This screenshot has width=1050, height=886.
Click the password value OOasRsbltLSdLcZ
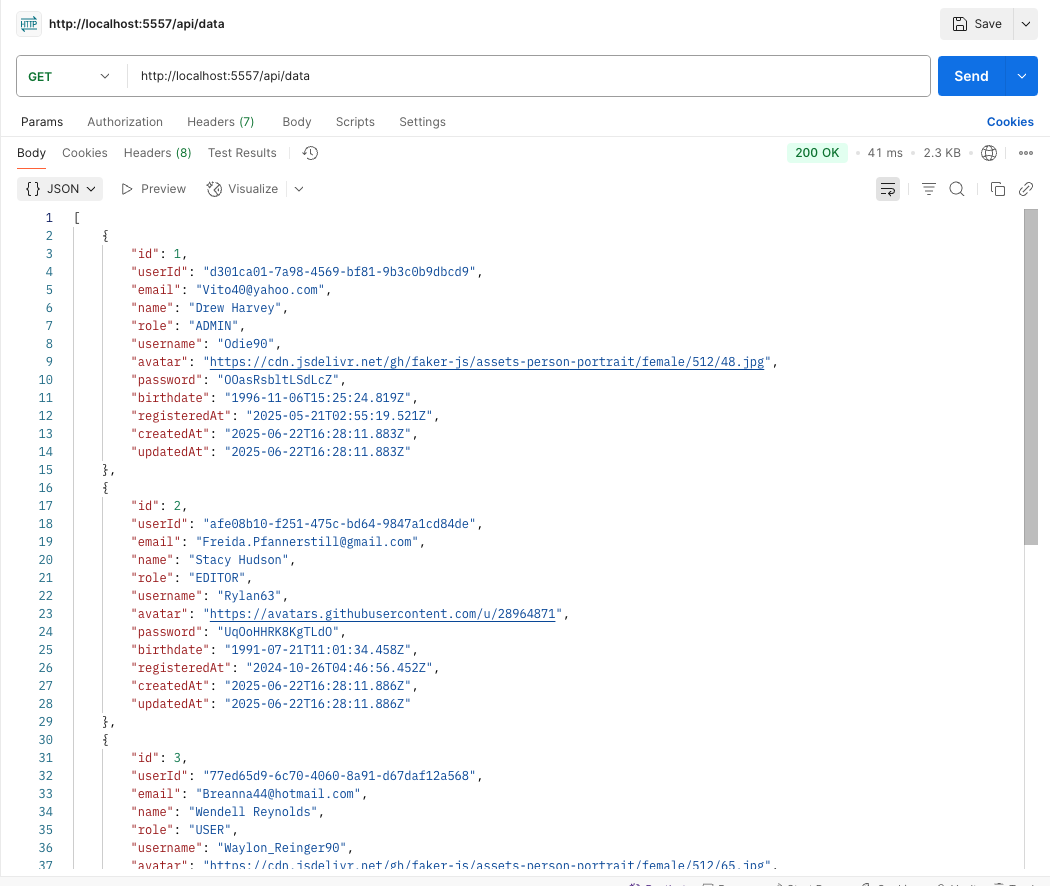click(278, 380)
